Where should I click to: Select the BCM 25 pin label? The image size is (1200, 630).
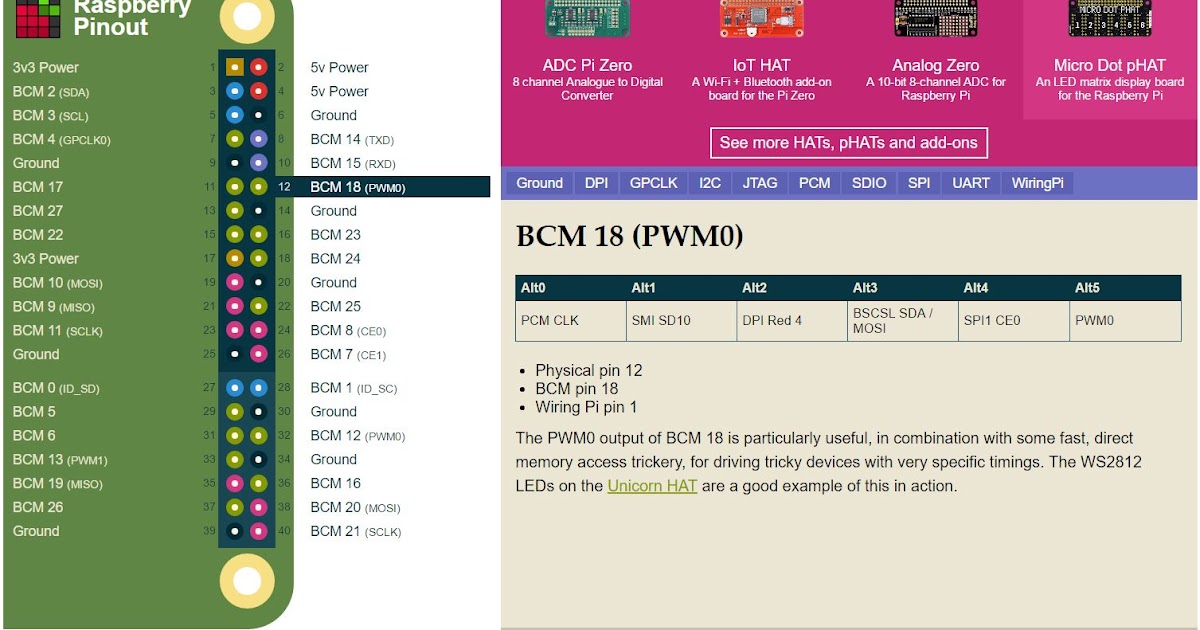(x=336, y=306)
